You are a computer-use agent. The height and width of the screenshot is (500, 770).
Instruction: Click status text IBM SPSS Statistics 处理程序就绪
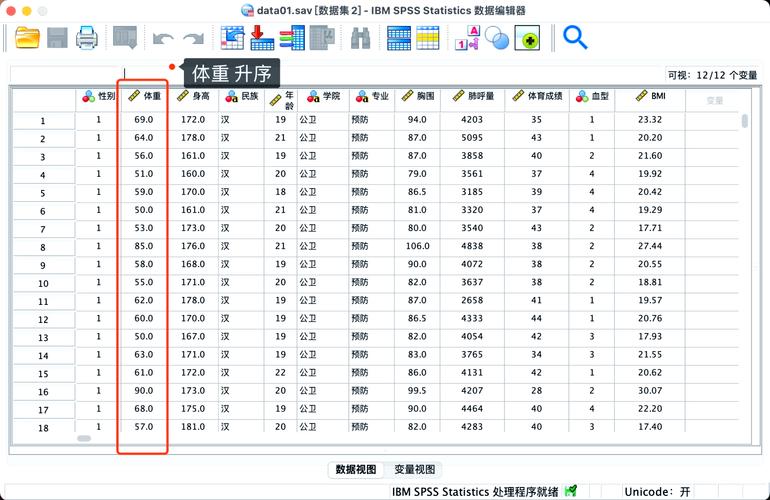[475, 492]
